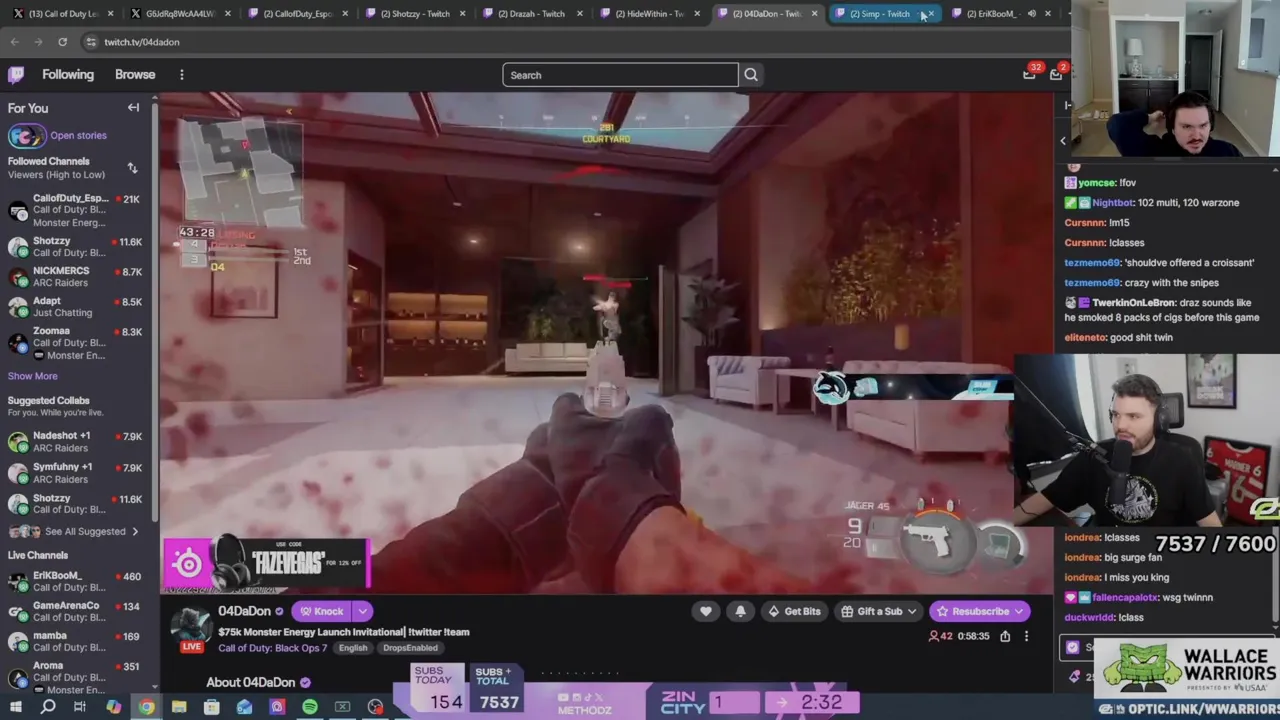Image resolution: width=1280 pixels, height=720 pixels.
Task: Switch to Shotzzy Twitch tab
Action: pyautogui.click(x=416, y=14)
